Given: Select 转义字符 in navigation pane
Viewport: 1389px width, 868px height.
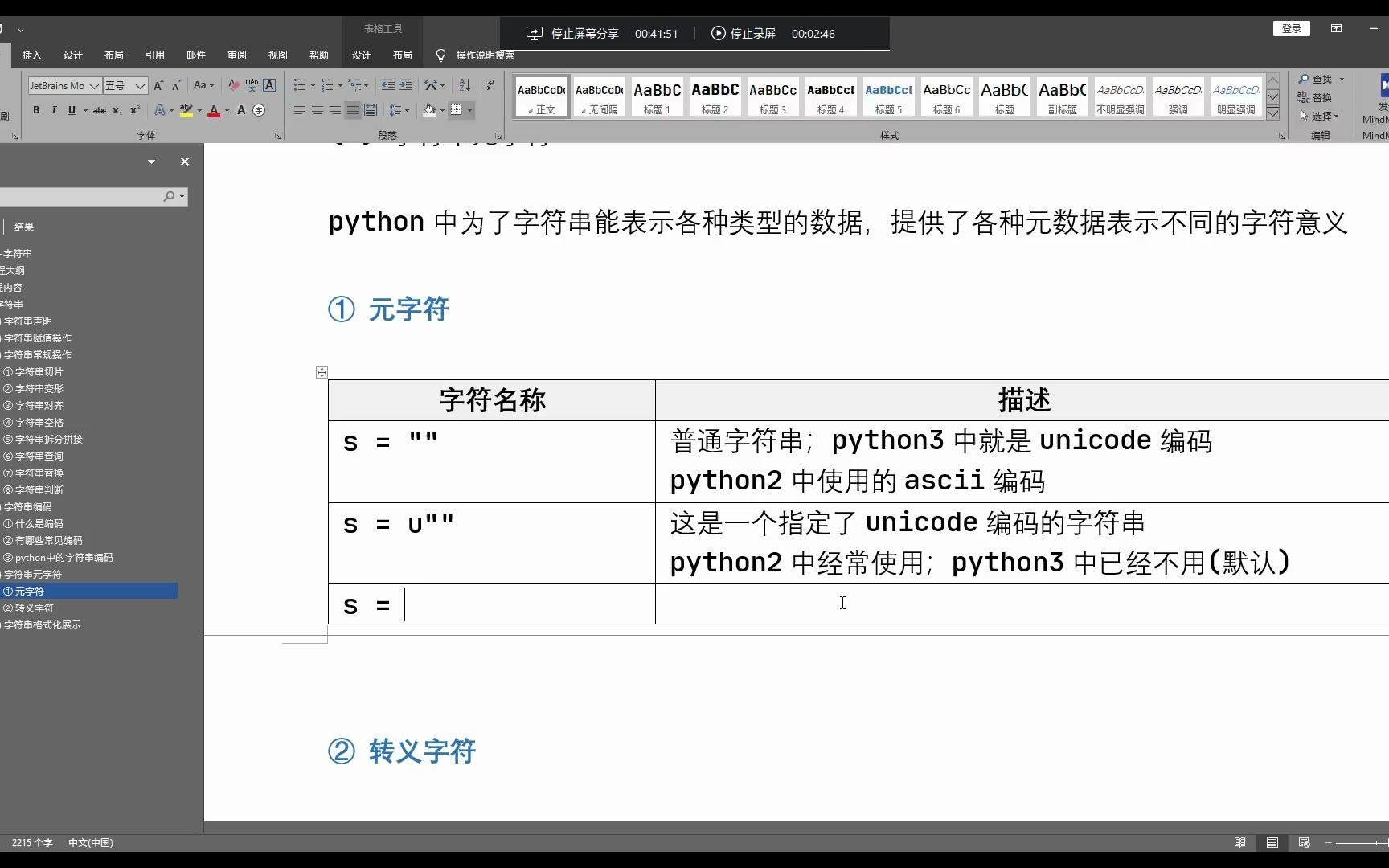Looking at the screenshot, I should [x=35, y=608].
